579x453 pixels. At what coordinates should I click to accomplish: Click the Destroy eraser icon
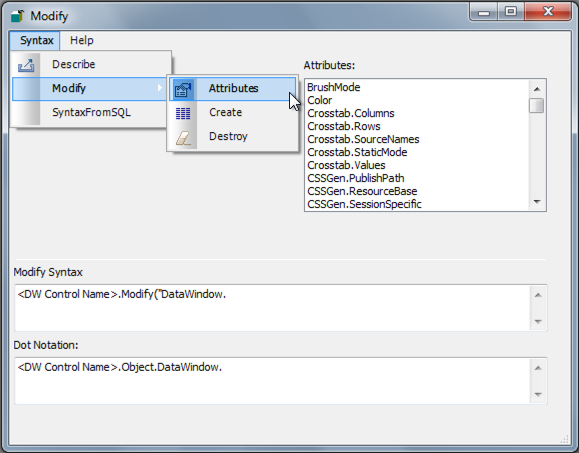[183, 138]
